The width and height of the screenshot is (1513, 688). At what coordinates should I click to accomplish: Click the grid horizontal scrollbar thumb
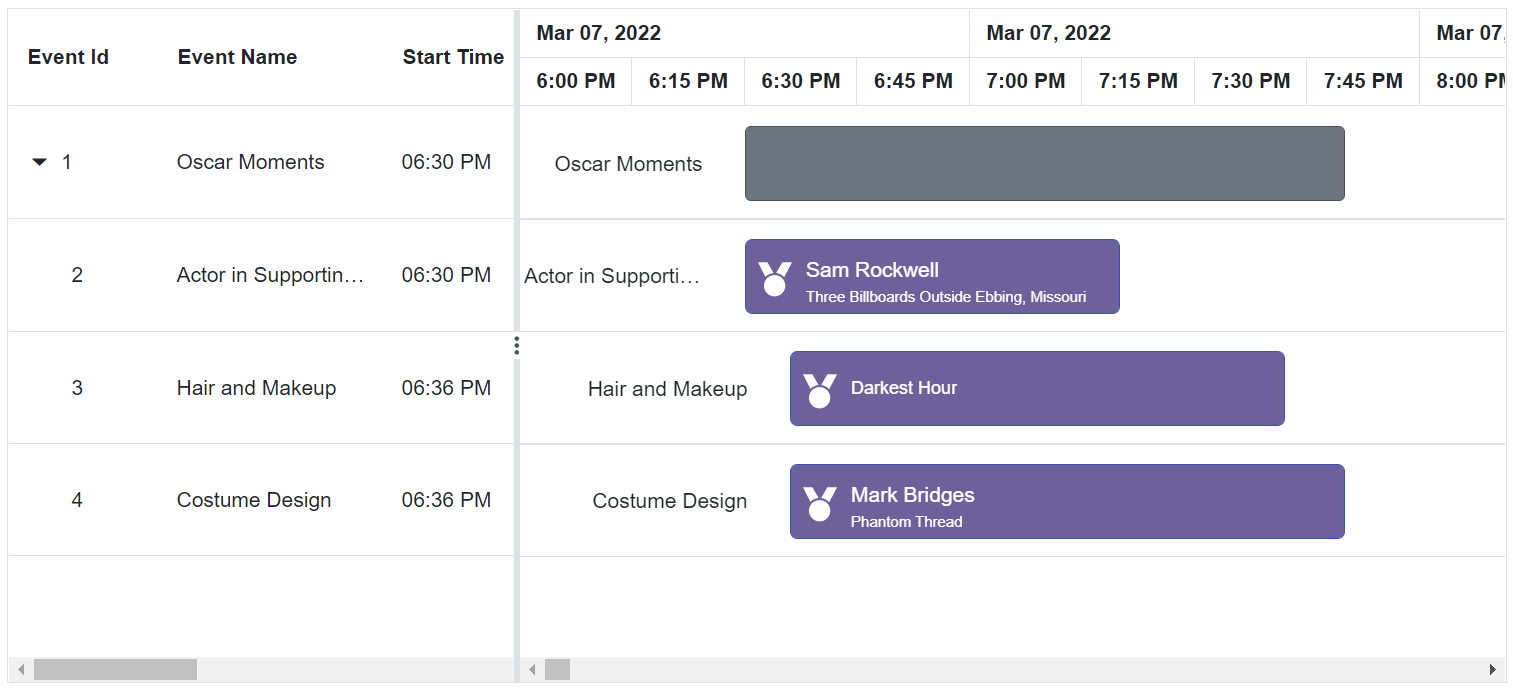[x=115, y=670]
